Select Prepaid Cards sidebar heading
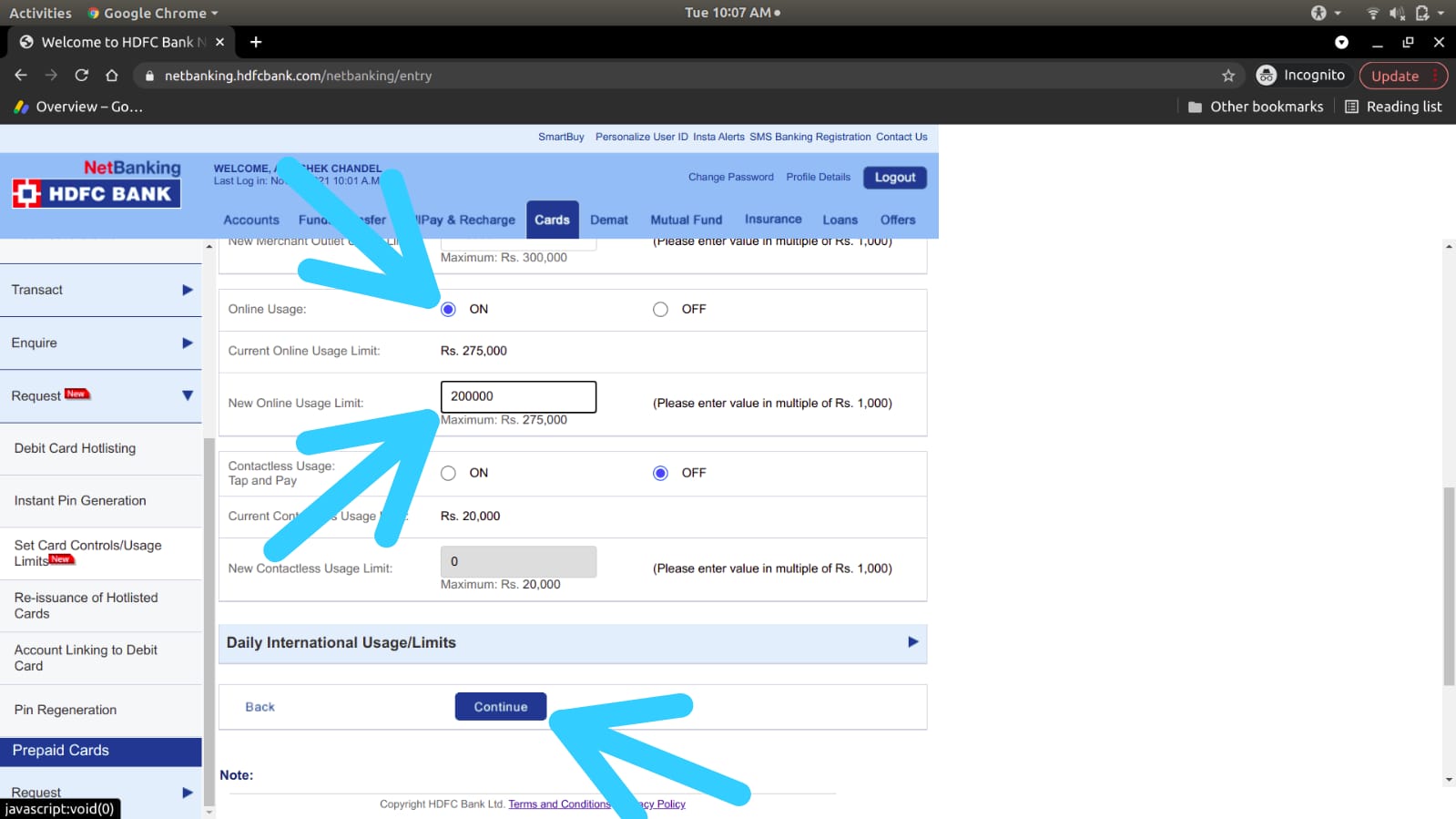This screenshot has height=819, width=1456. [x=101, y=751]
